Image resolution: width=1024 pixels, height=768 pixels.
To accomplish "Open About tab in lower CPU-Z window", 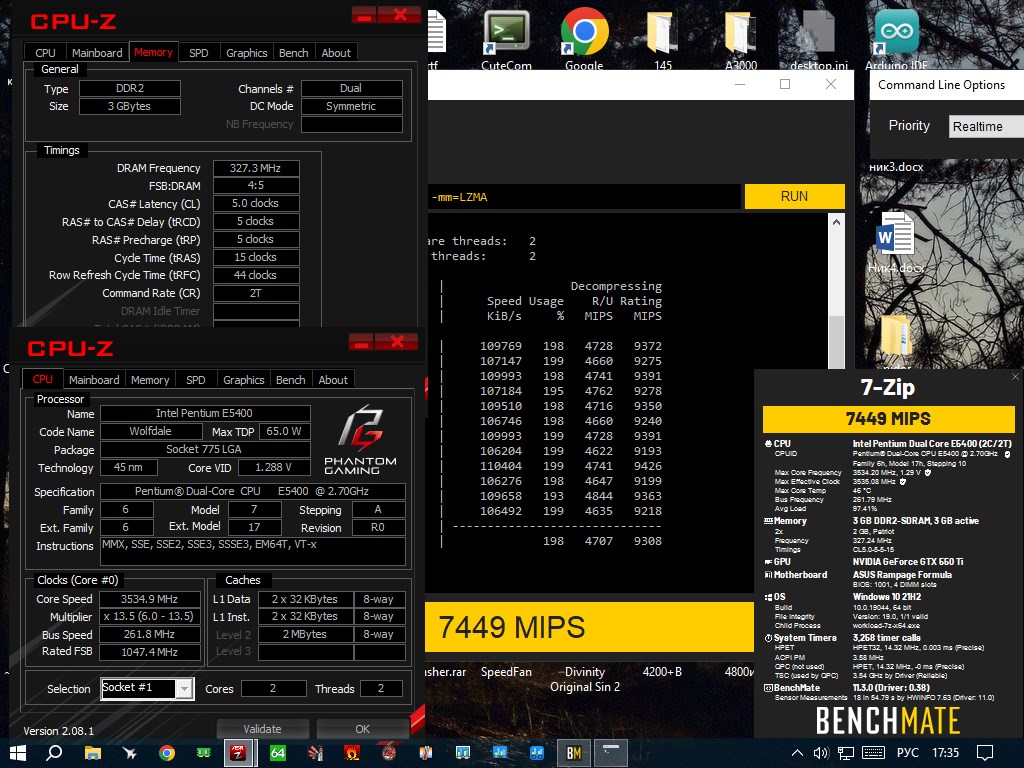I will (333, 379).
